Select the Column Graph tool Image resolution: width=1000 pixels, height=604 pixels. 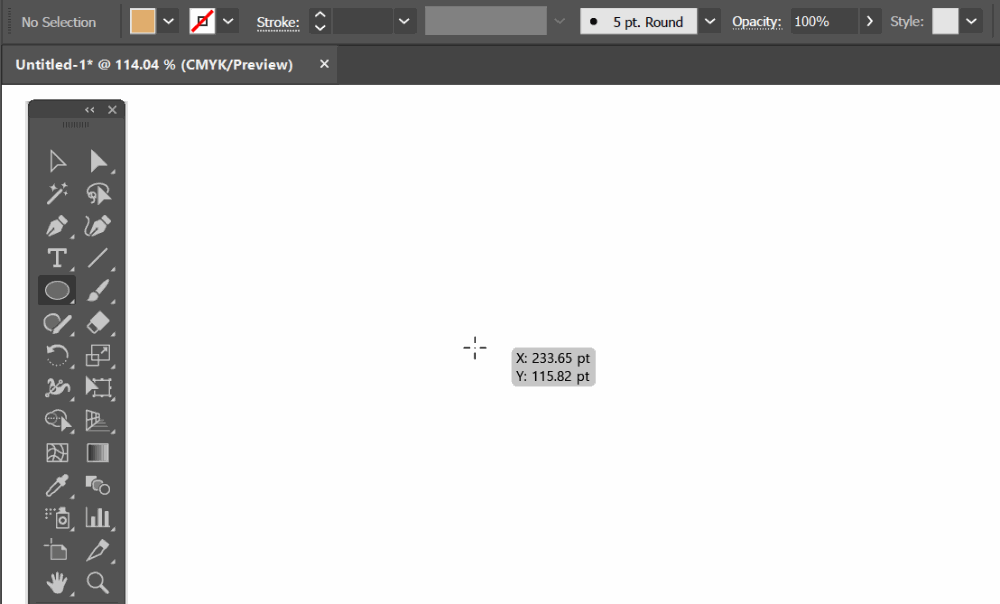click(98, 517)
